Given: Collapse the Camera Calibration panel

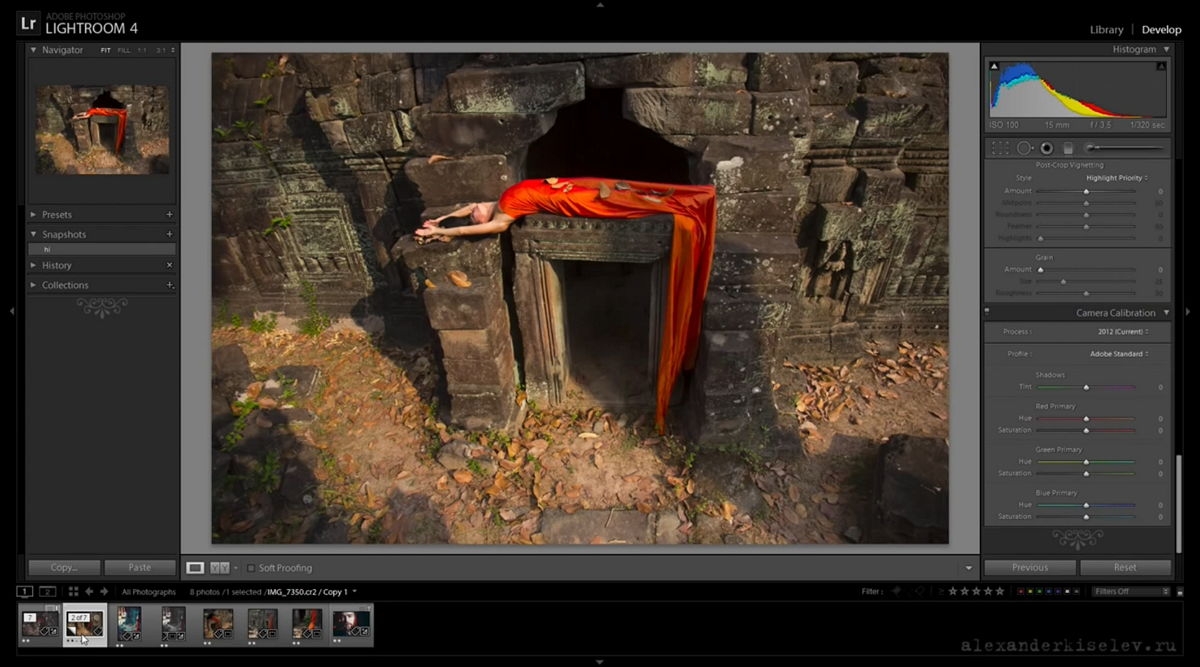Looking at the screenshot, I should pyautogui.click(x=1166, y=313).
